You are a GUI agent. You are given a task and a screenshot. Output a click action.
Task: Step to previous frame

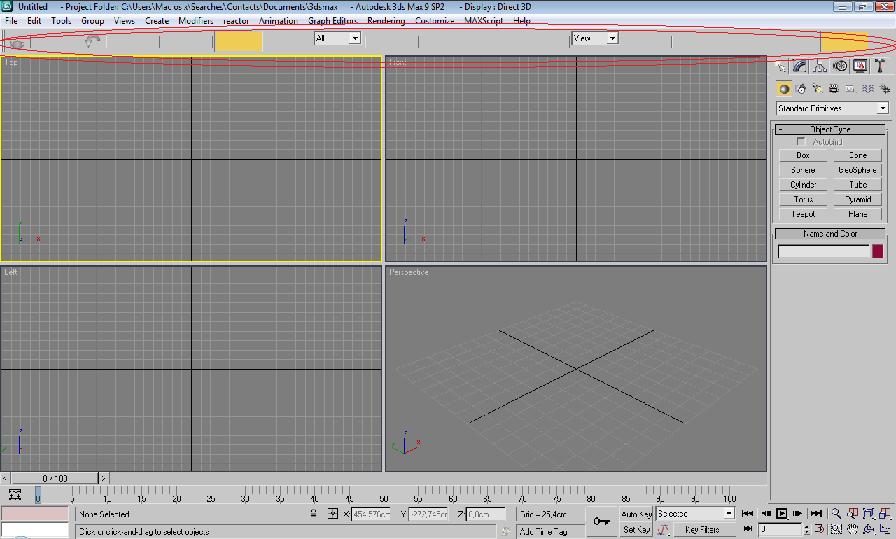[766, 513]
